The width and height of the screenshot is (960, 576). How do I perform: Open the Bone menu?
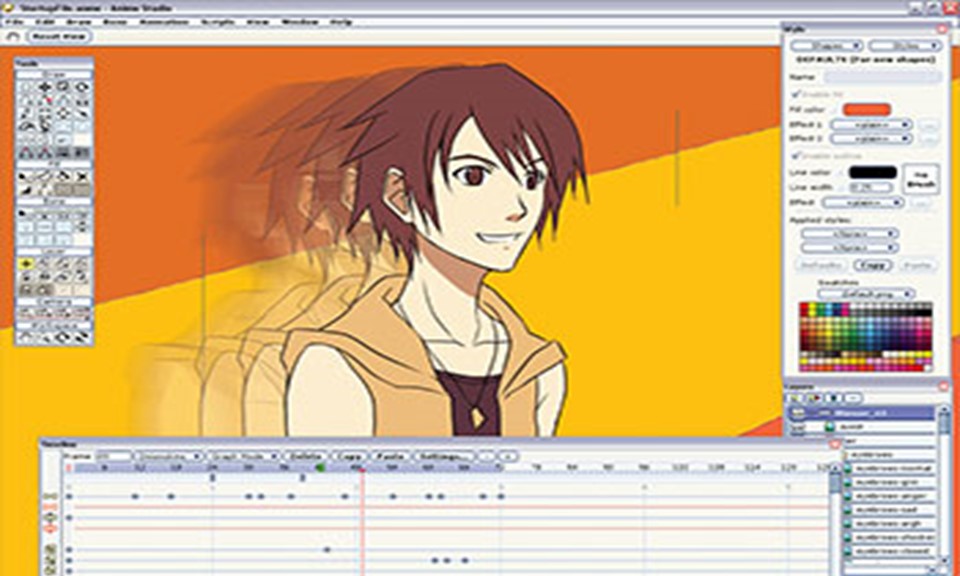click(114, 22)
